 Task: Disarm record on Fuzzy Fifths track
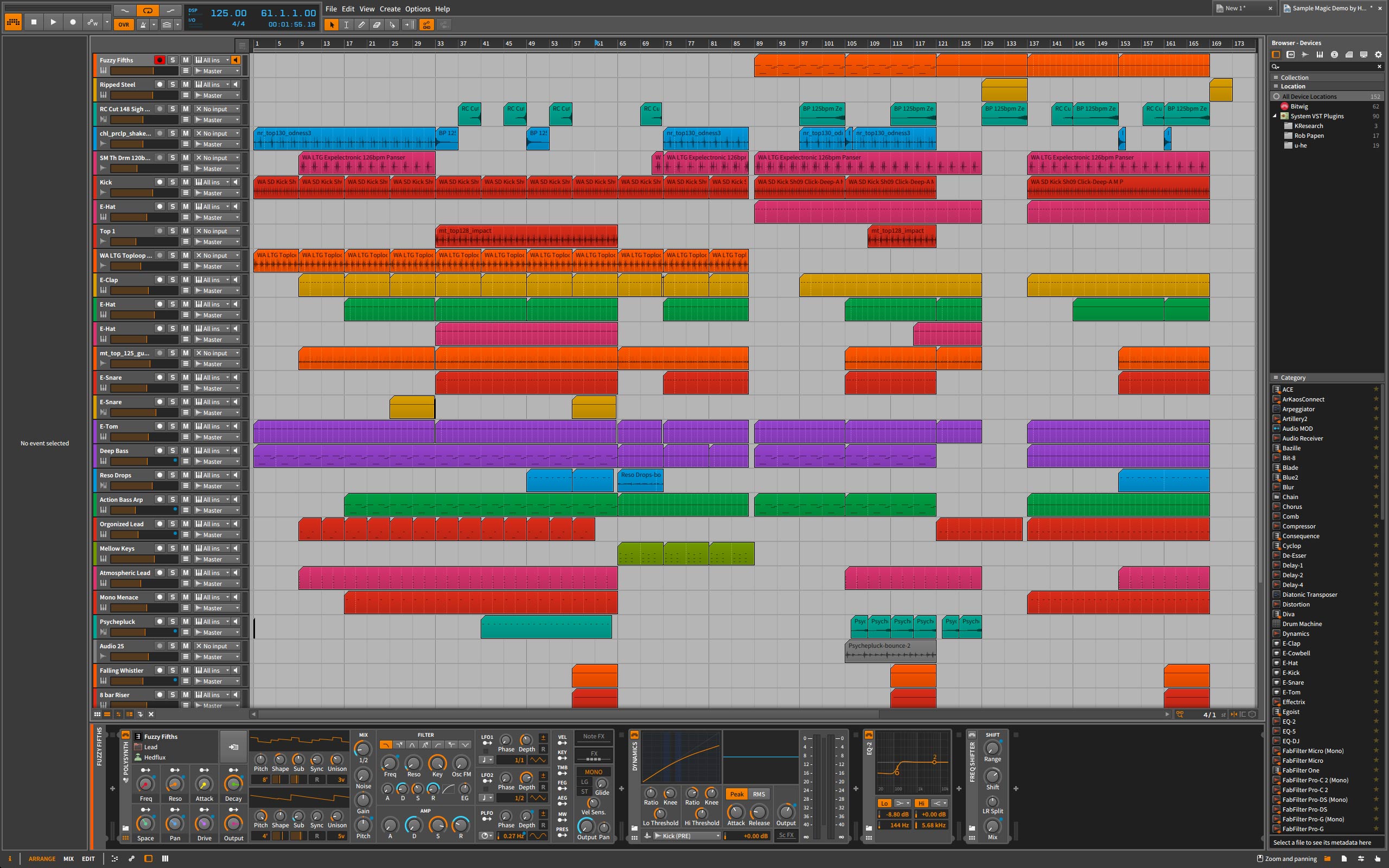[160, 60]
